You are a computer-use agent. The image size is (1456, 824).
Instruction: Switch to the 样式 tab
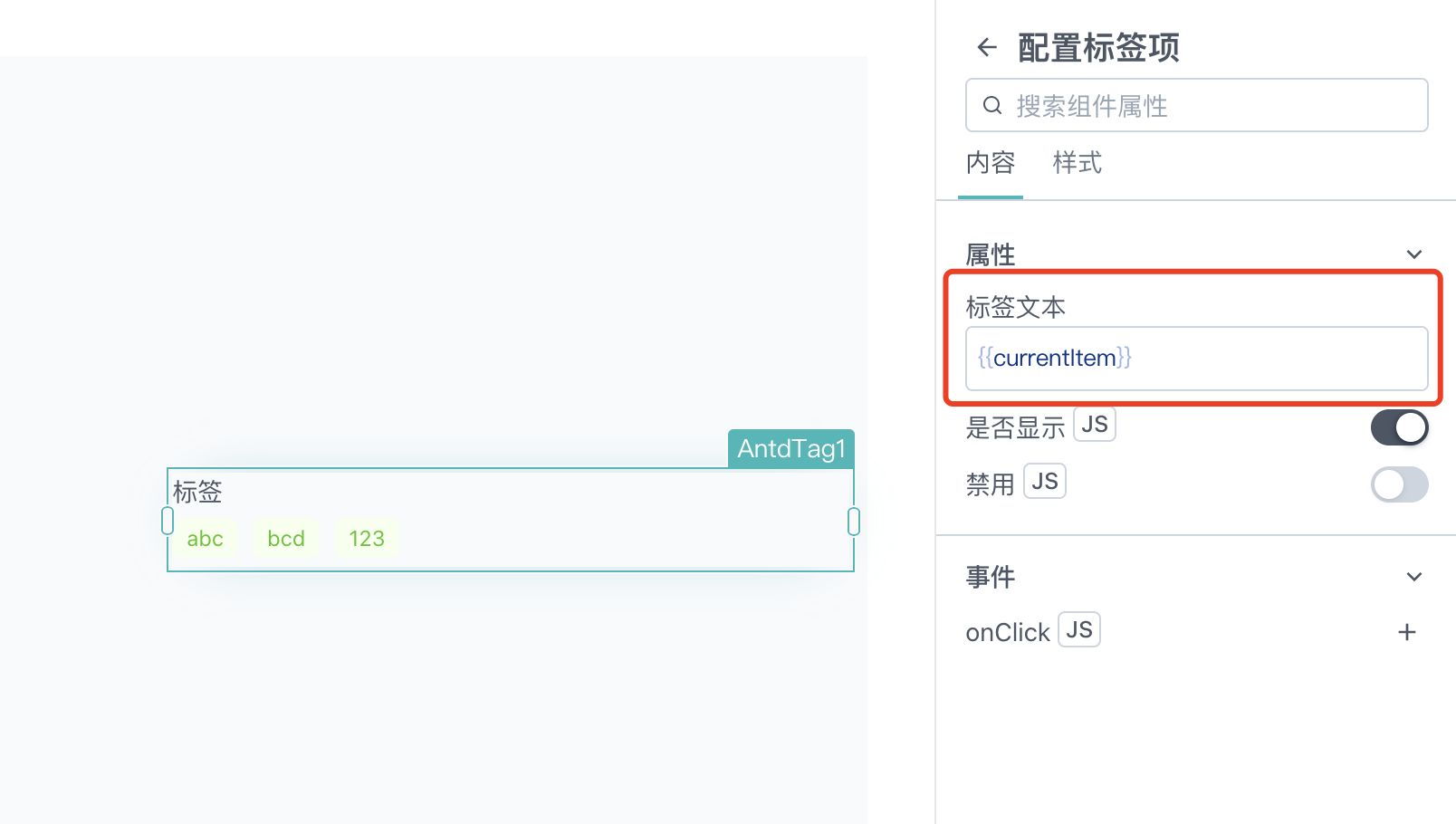click(1078, 163)
